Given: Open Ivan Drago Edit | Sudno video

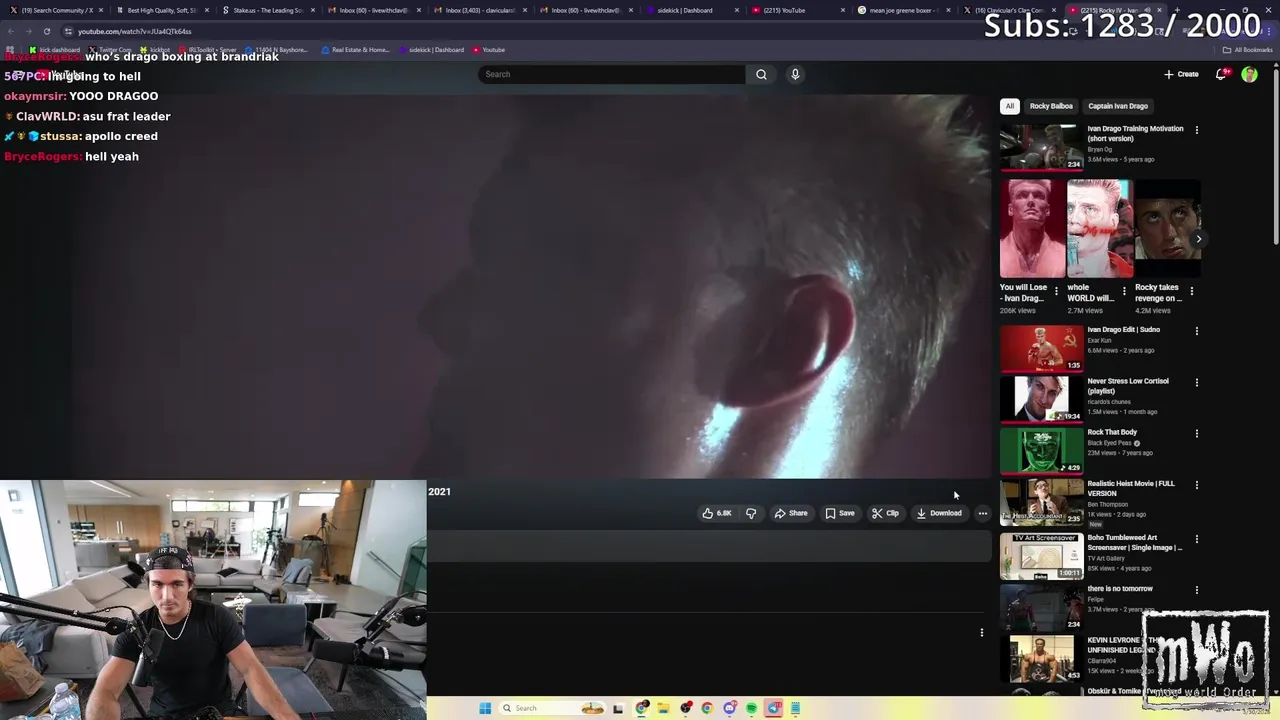Looking at the screenshot, I should 1041,347.
